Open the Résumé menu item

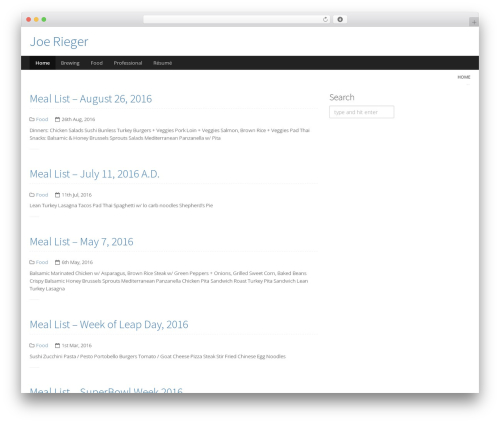(x=163, y=63)
